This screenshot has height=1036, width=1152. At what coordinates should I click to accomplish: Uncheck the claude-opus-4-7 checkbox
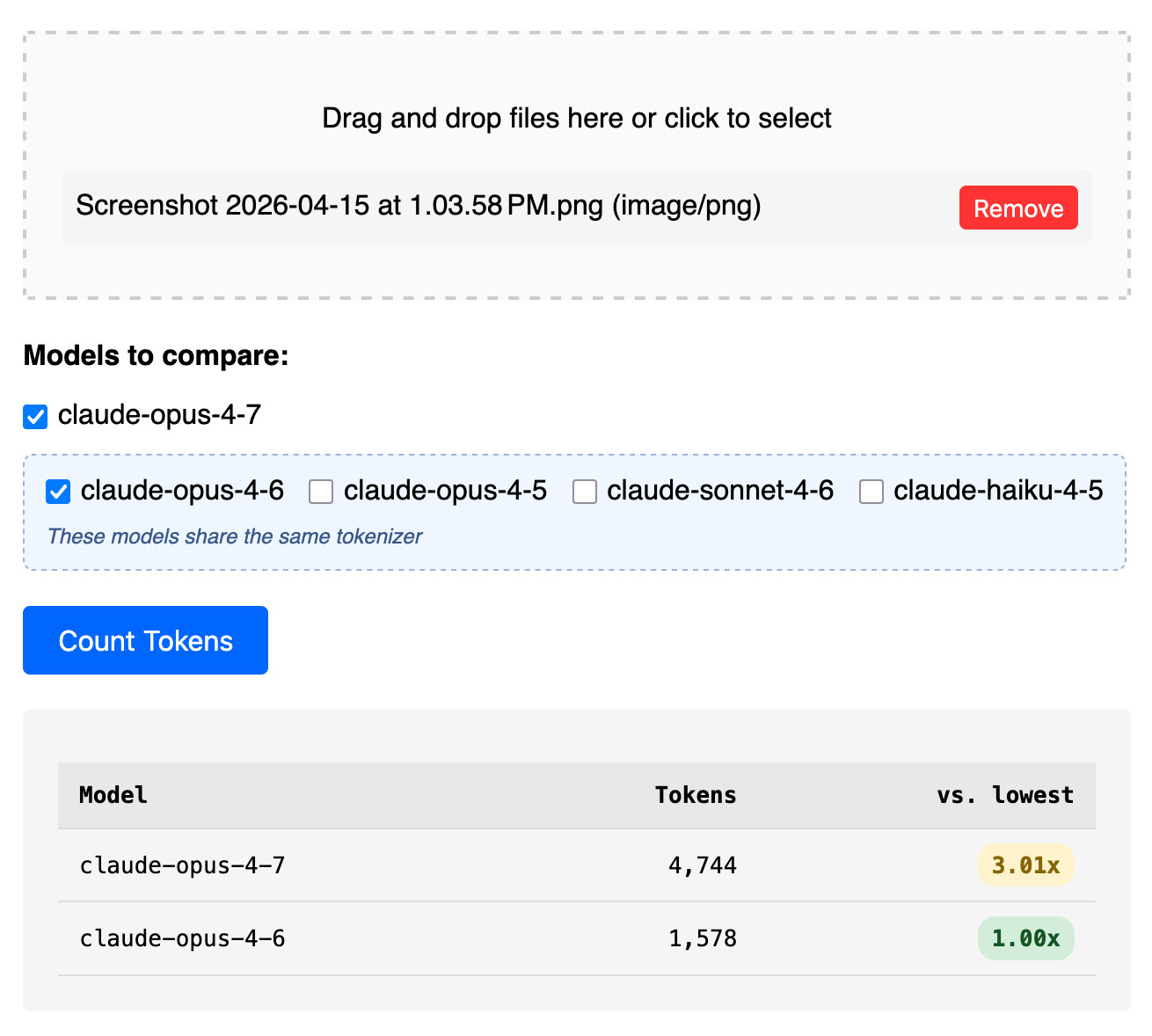click(35, 416)
